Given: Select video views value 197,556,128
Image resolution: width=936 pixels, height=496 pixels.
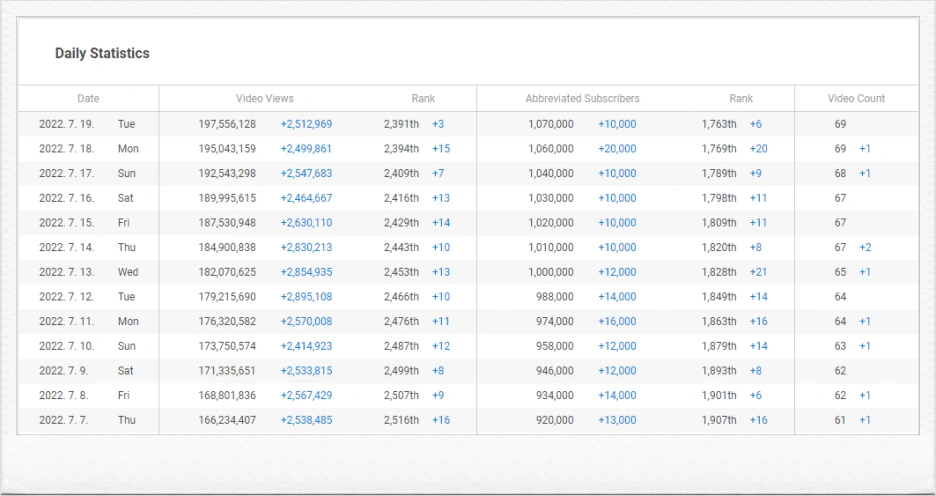Looking at the screenshot, I should point(227,124).
